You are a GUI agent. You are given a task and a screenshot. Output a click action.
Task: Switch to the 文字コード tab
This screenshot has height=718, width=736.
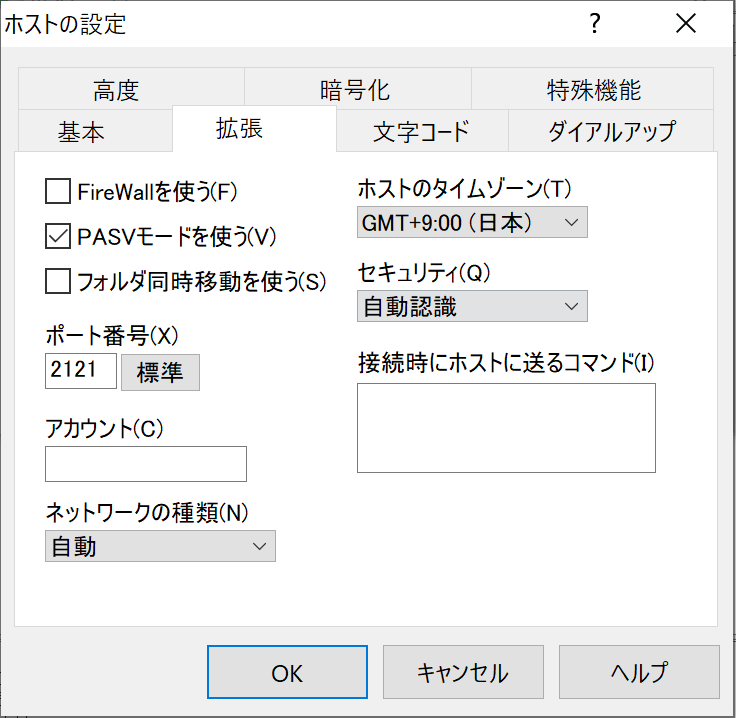[422, 131]
